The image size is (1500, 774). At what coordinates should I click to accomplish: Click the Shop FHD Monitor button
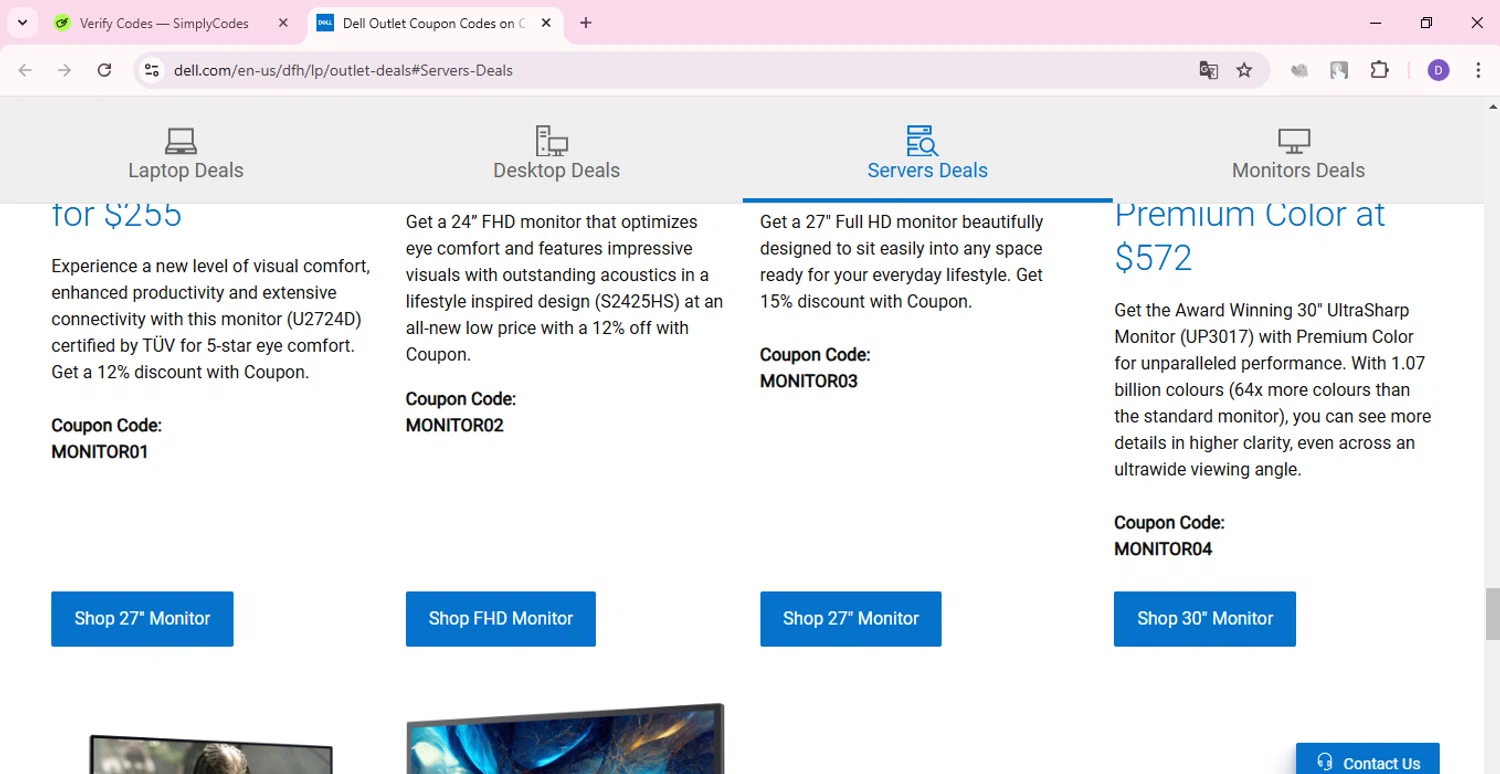[501, 618]
